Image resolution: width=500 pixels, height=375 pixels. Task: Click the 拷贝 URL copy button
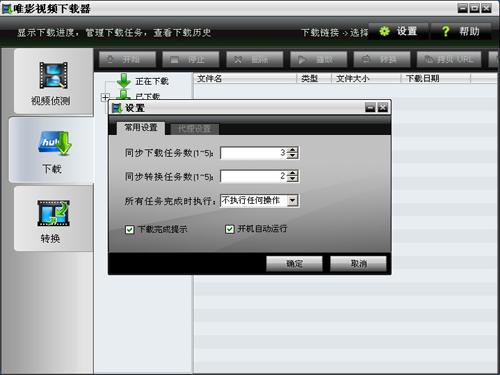(449, 60)
